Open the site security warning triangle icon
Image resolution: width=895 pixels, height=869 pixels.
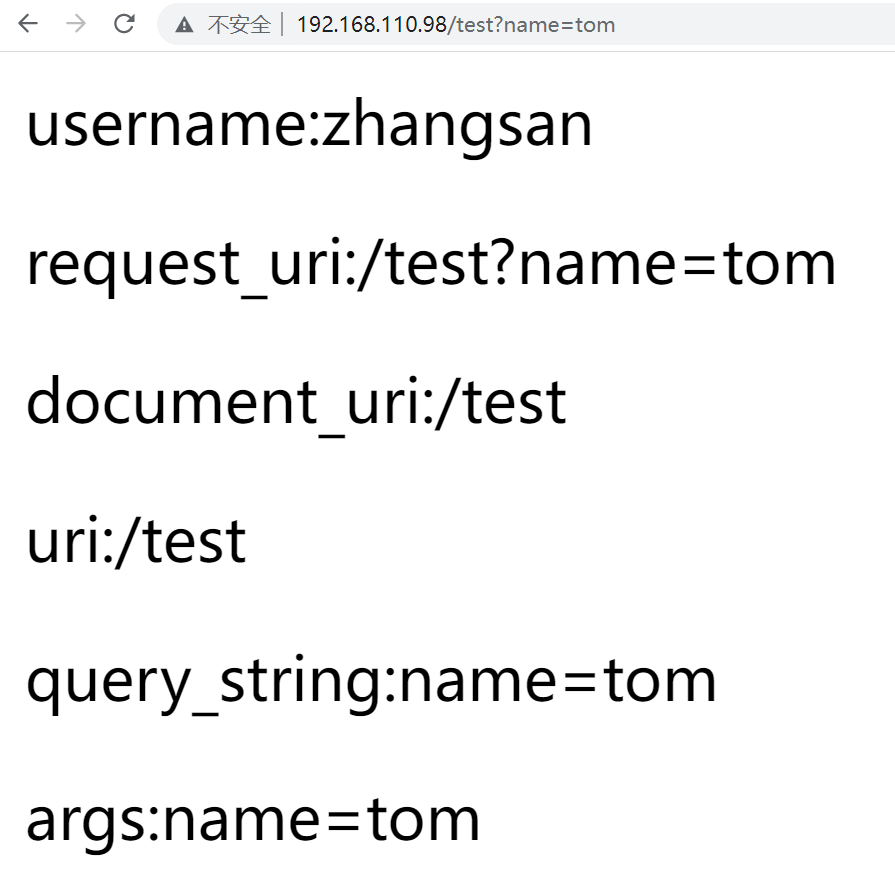tap(184, 25)
